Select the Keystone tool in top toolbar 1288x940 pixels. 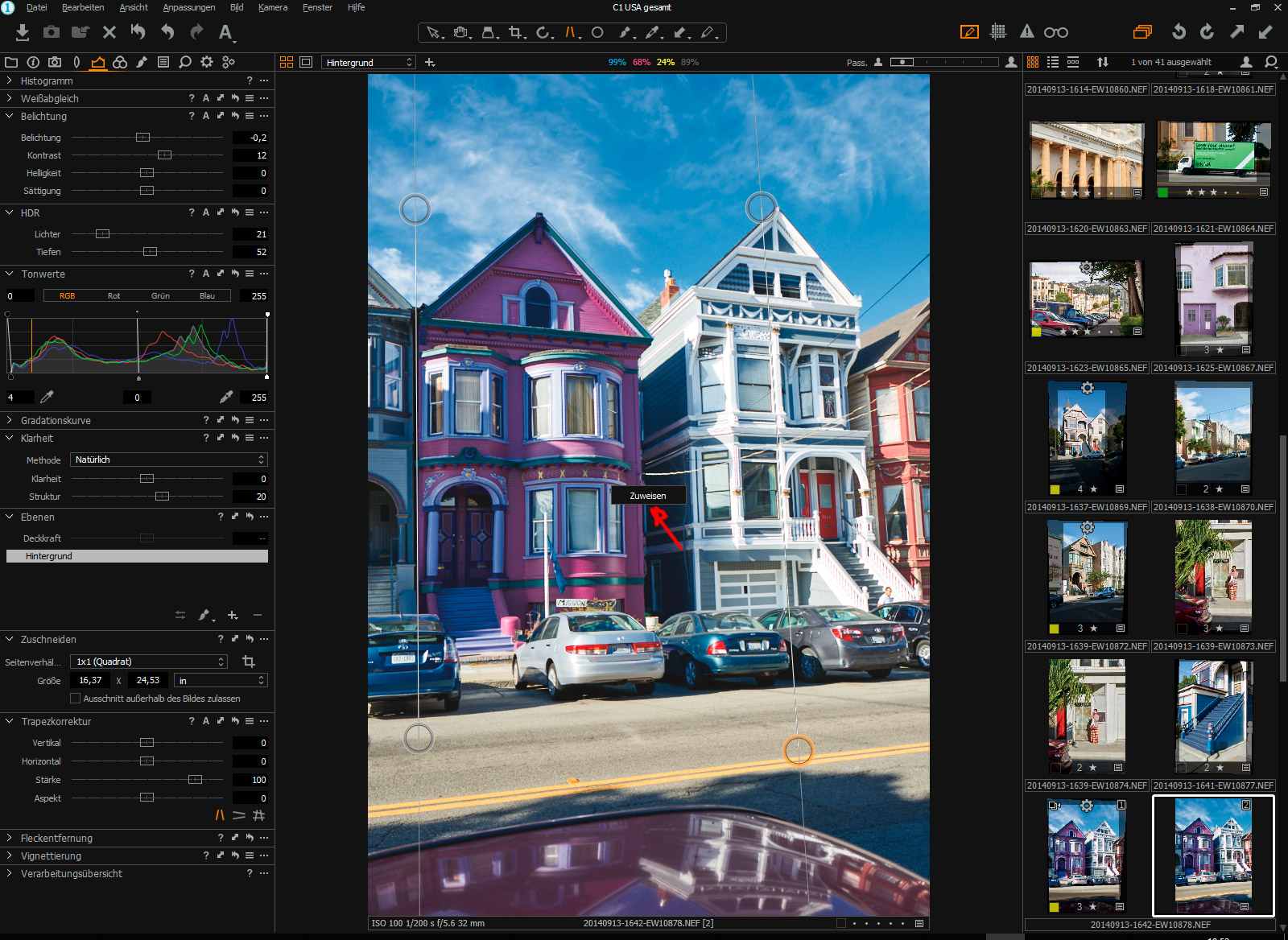tap(572, 33)
